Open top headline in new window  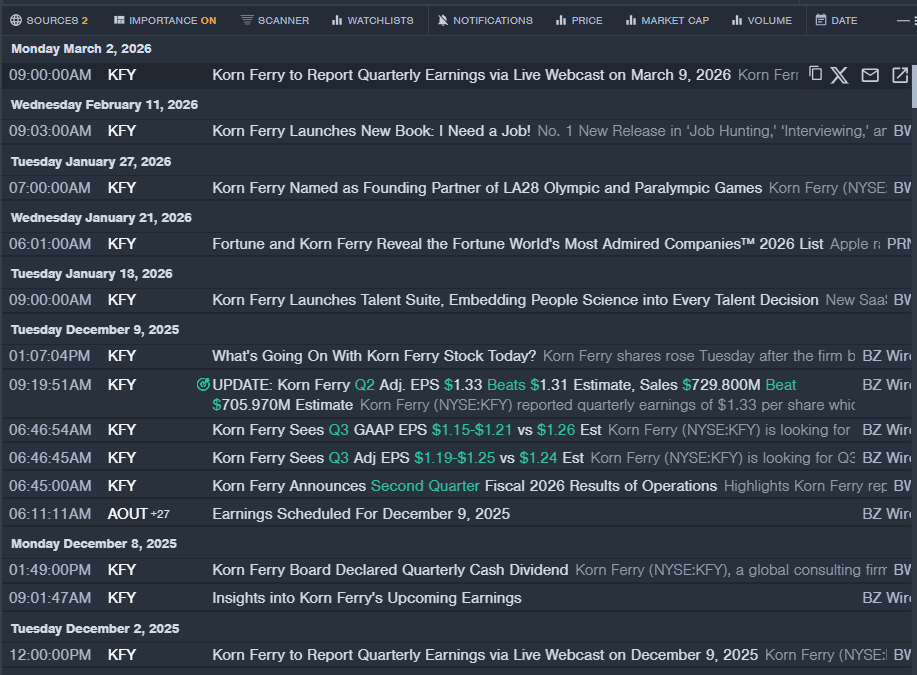click(x=900, y=75)
